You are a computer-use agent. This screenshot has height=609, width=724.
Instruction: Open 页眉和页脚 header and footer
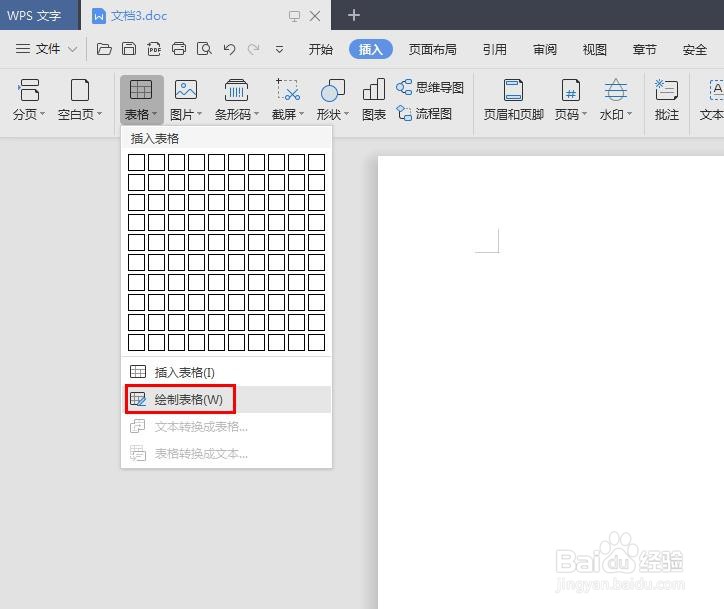click(513, 99)
